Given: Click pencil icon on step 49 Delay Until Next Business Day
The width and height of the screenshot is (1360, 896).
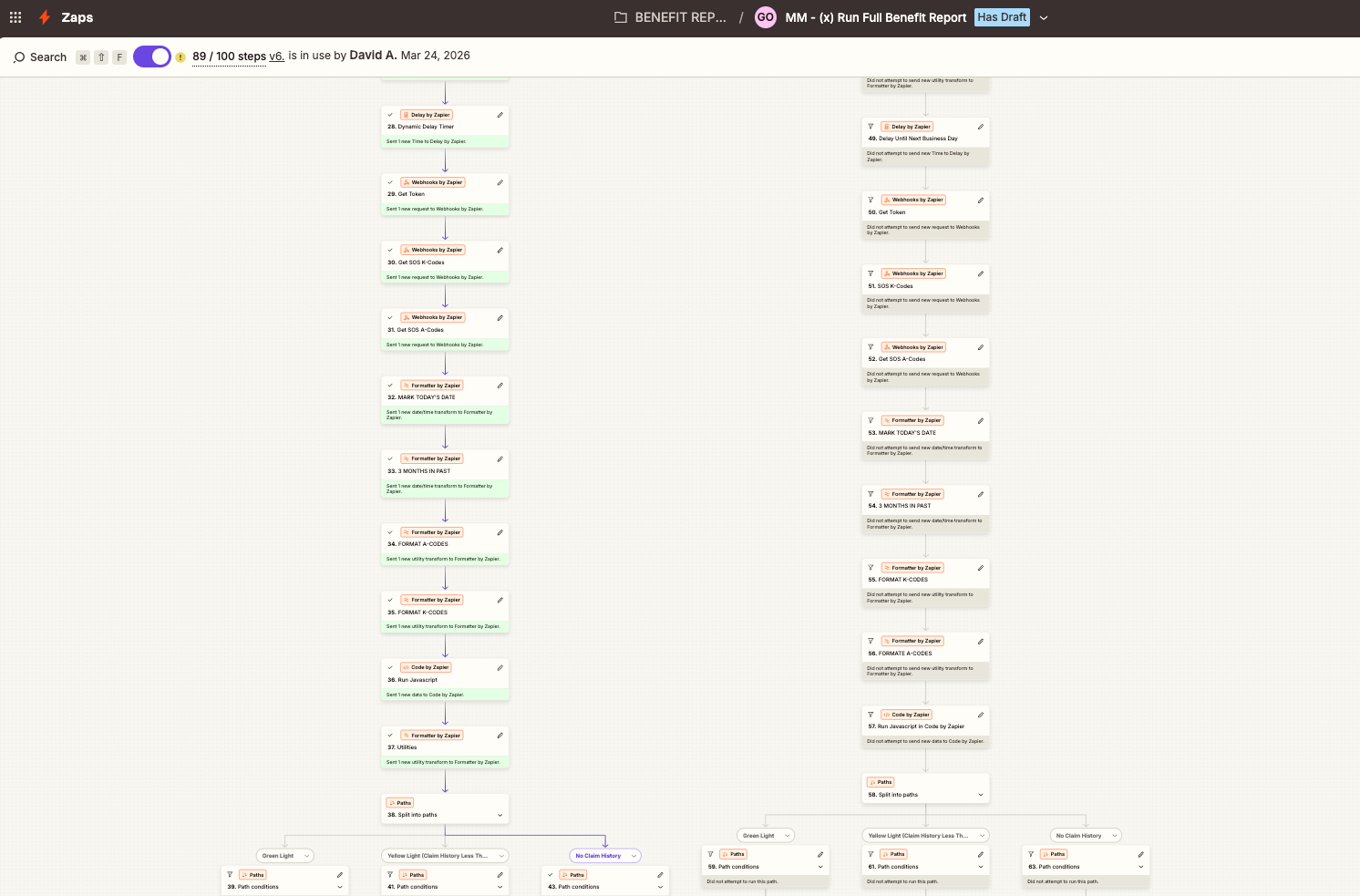Looking at the screenshot, I should [980, 127].
